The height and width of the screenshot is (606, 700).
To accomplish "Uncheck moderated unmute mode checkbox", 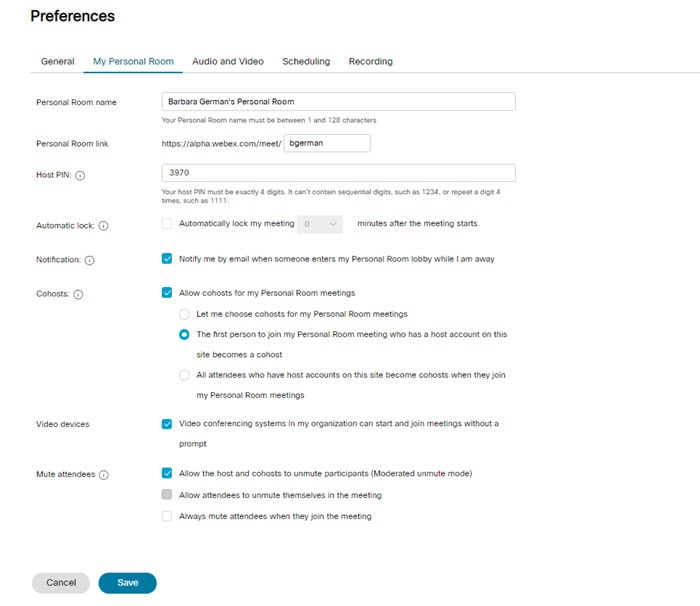I will pyautogui.click(x=167, y=473).
